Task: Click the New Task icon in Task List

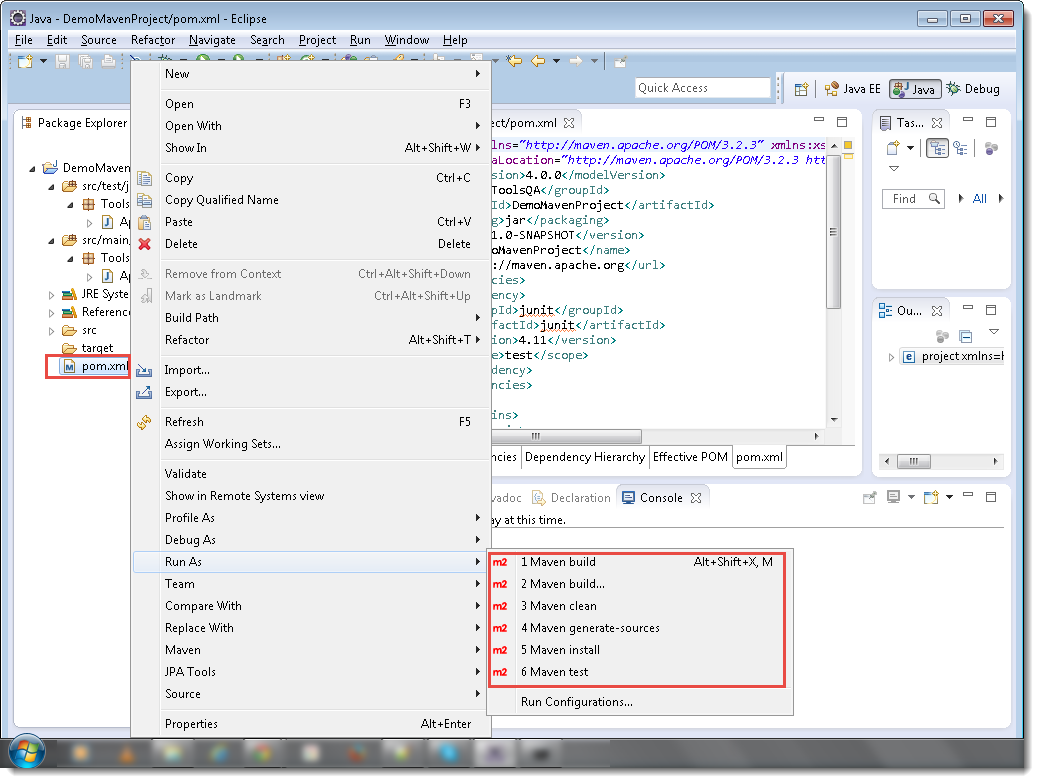Action: pos(893,148)
